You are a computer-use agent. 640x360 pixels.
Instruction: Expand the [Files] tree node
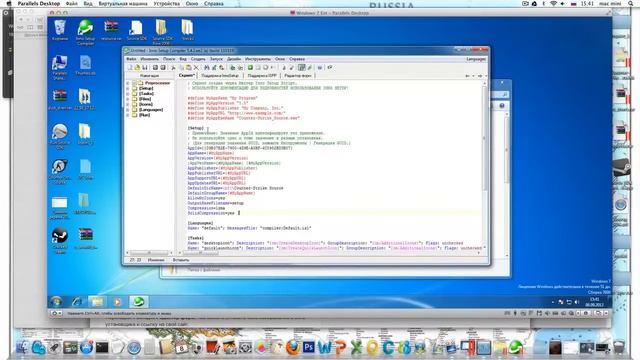pos(128,99)
